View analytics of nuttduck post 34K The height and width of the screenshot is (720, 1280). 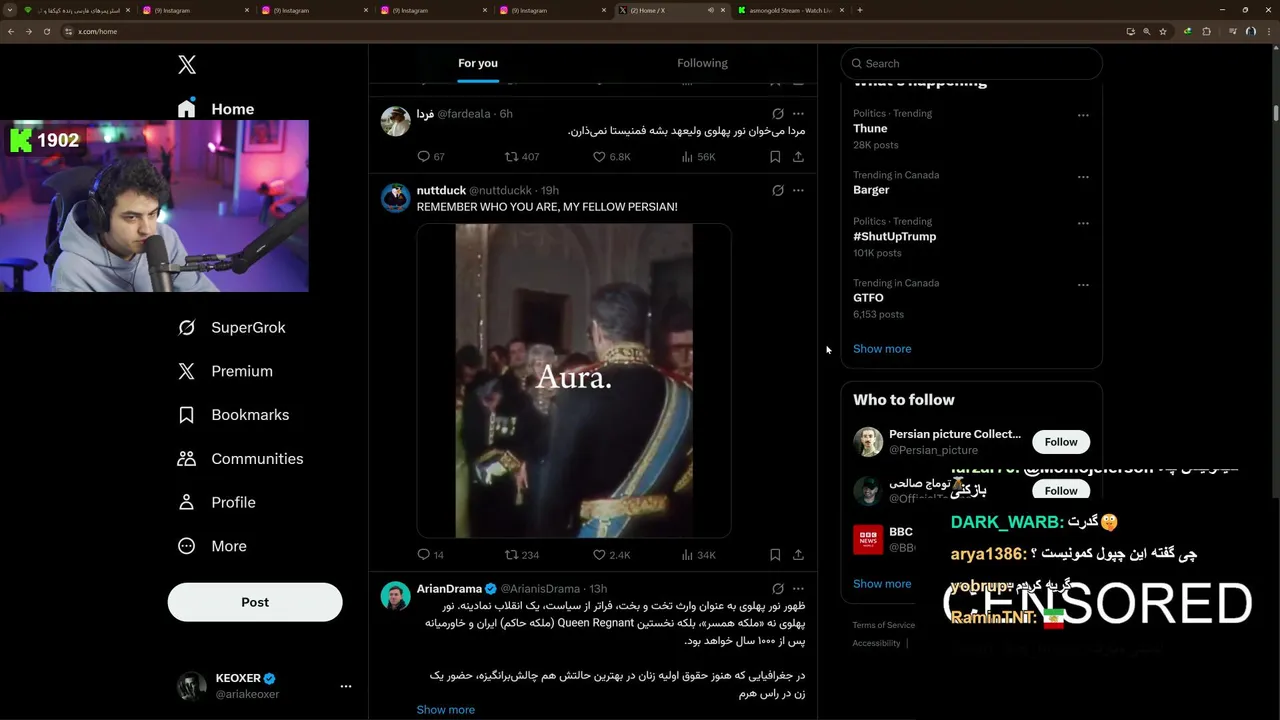[698, 555]
